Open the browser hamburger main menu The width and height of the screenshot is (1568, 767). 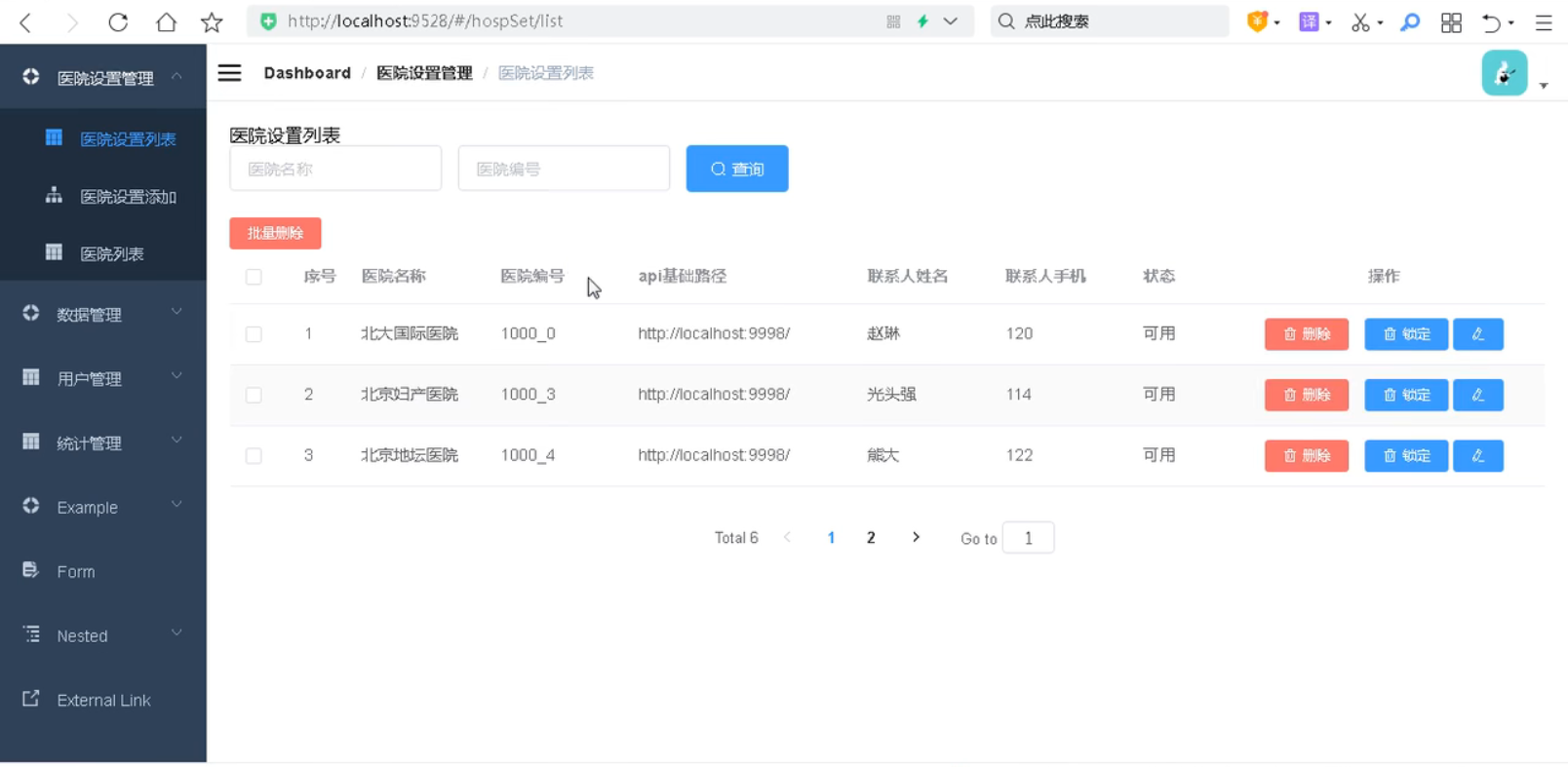click(1544, 21)
